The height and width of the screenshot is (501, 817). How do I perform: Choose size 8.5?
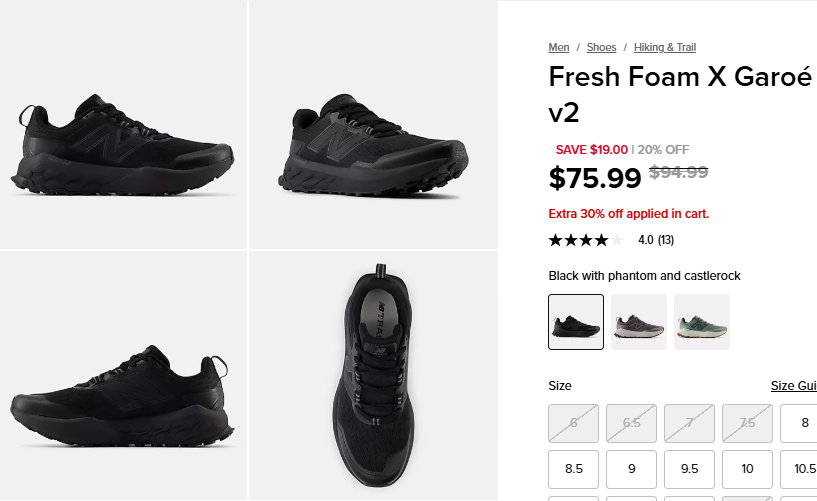[574, 469]
